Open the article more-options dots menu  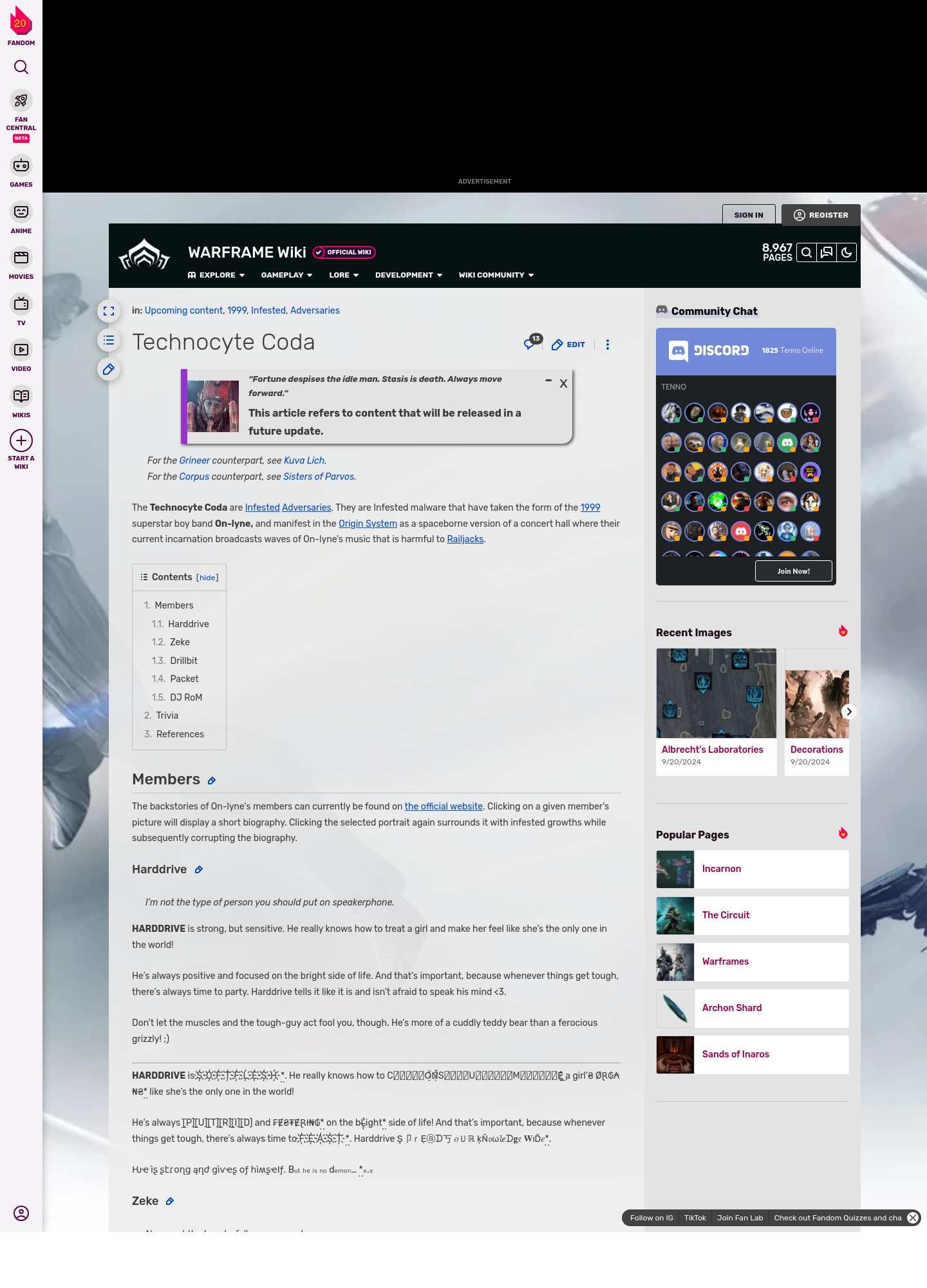[608, 345]
